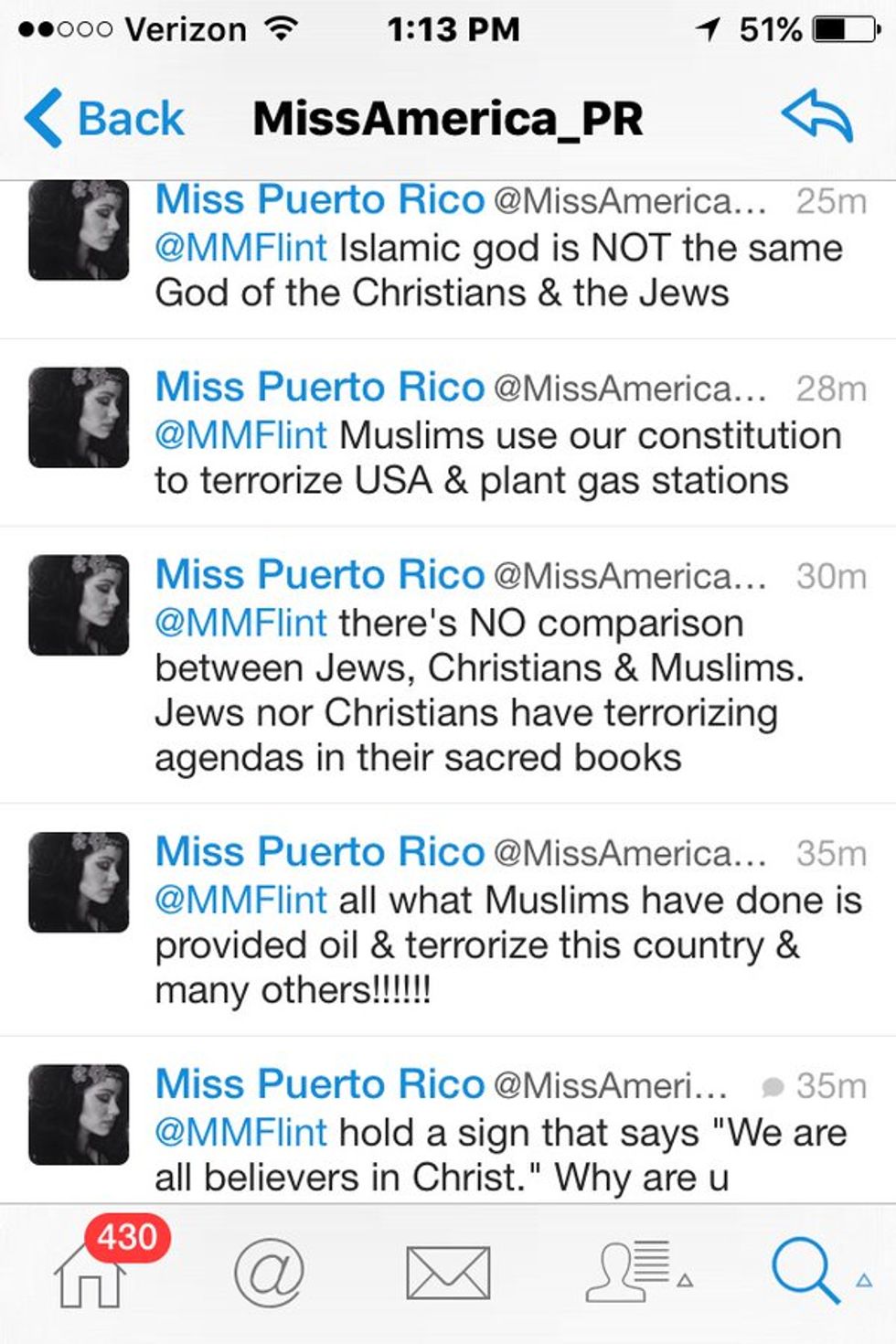
Task: Tap the battery indicator in status bar
Action: pyautogui.click(x=847, y=30)
